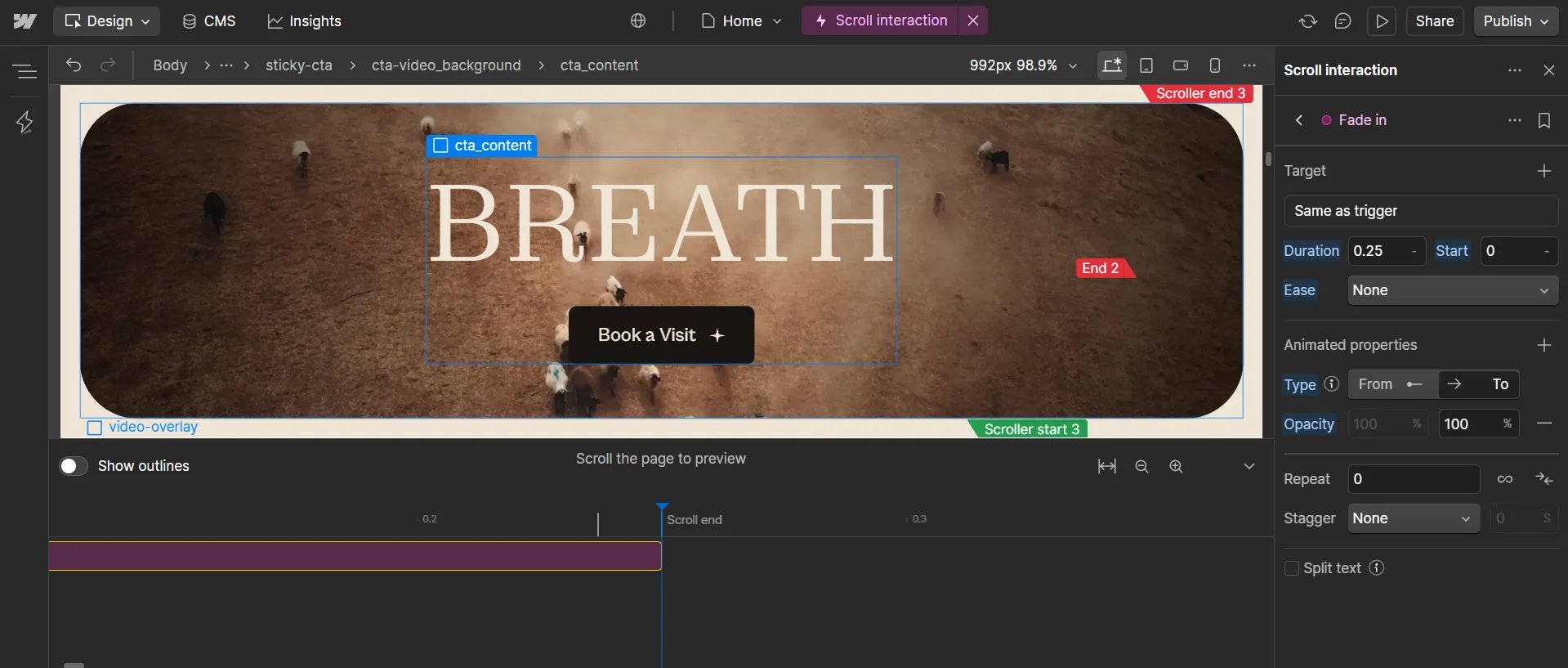Click the Start value field
The image size is (1568, 668).
[1519, 251]
